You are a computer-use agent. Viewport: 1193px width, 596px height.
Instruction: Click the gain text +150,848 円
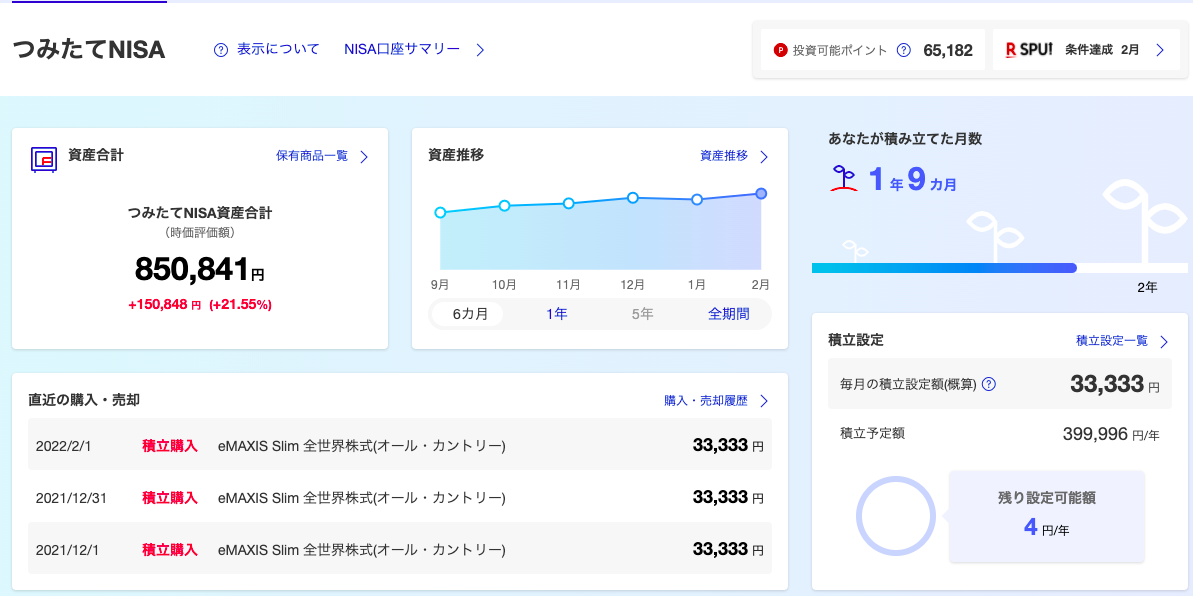165,304
